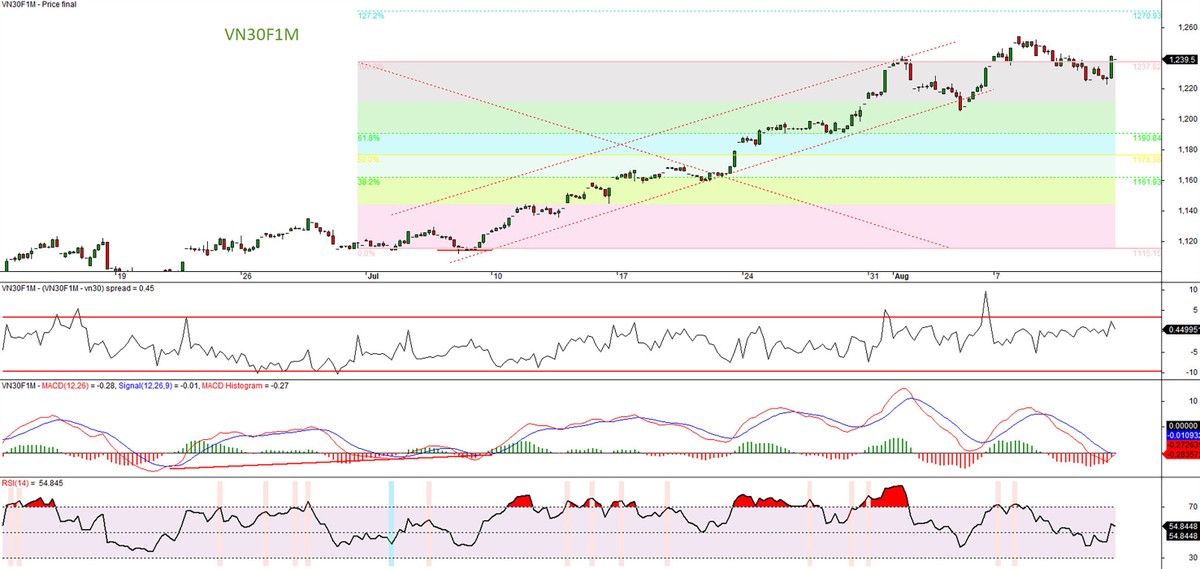Screen dimensions: 1200x569
Task: Click the last green candlestick on price chart
Action: [1113, 67]
